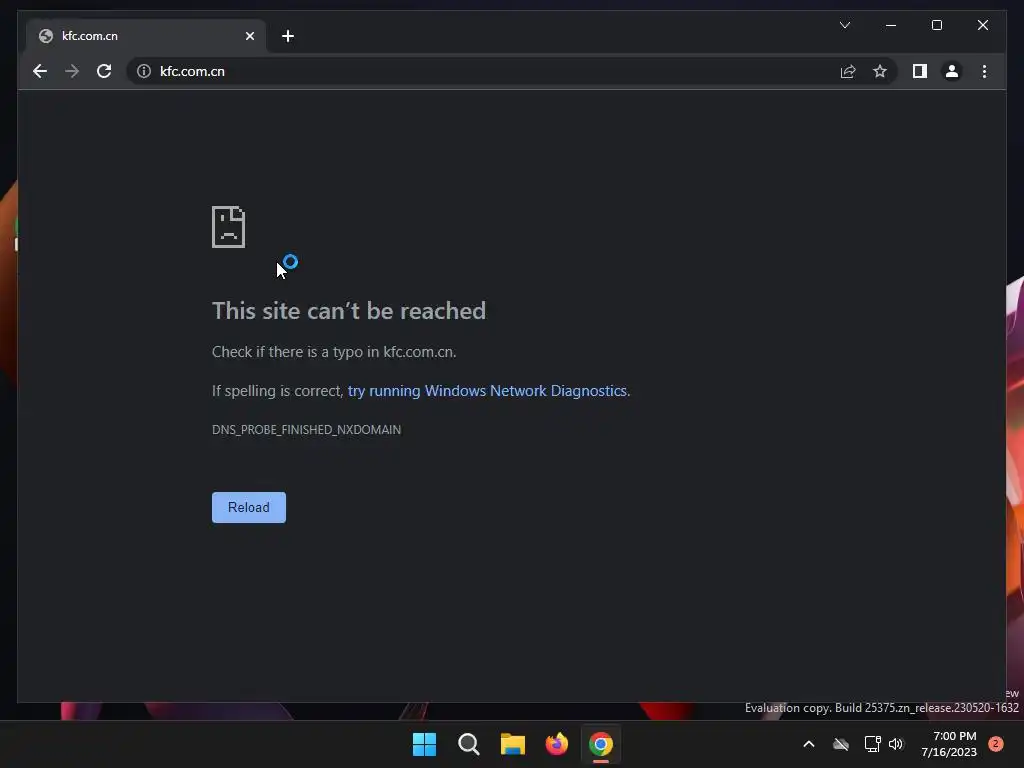Click the blue Reload button

click(x=249, y=507)
